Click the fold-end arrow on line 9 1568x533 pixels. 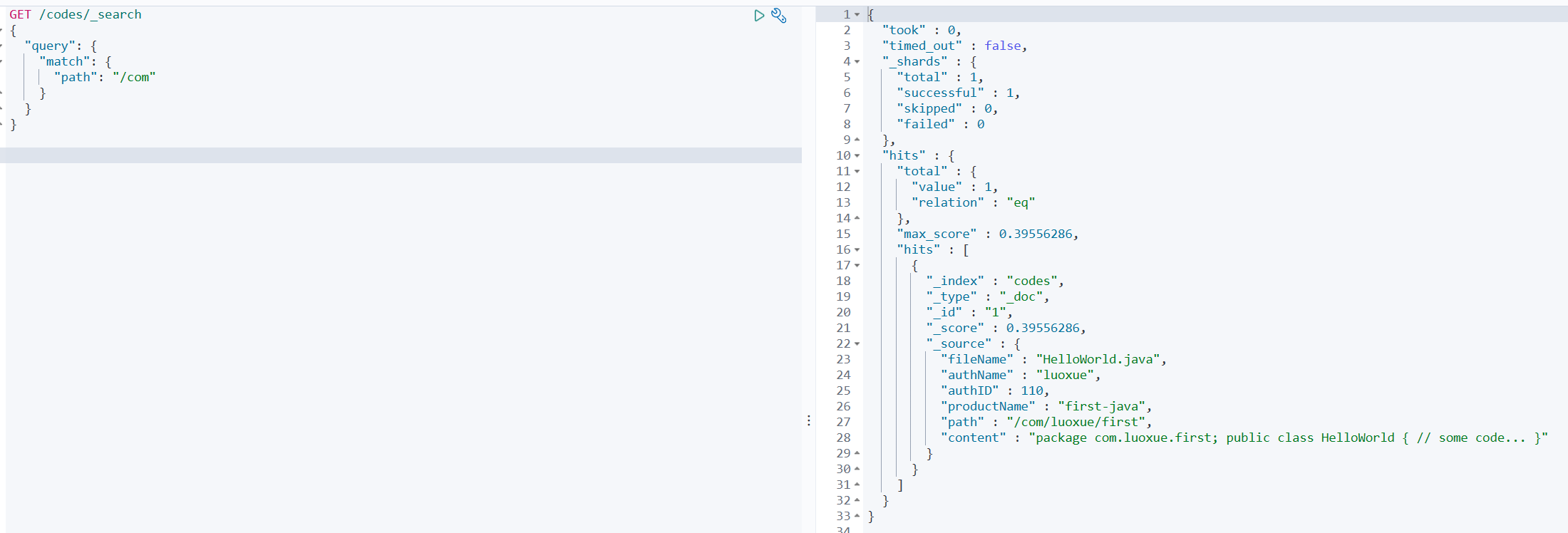(x=857, y=140)
